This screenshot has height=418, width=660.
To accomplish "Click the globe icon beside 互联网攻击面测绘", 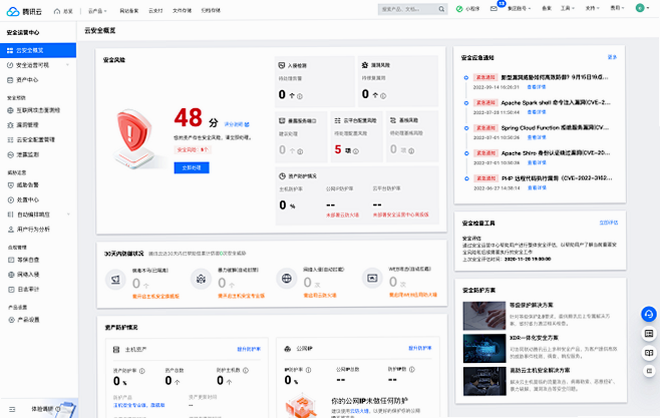I will [x=11, y=110].
